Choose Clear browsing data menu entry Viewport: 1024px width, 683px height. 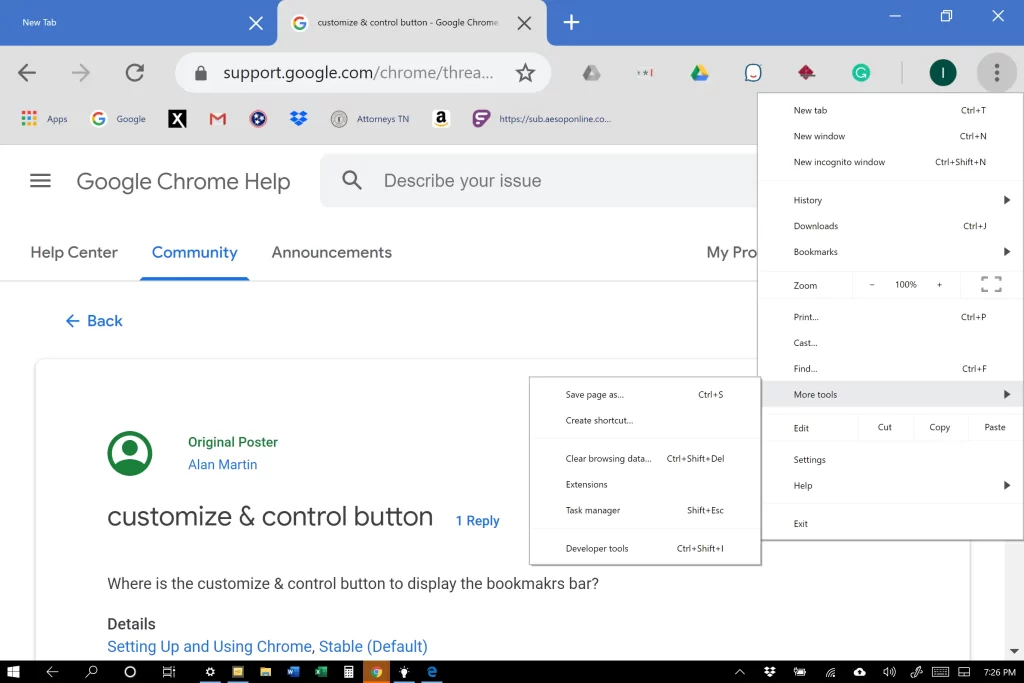(608, 459)
